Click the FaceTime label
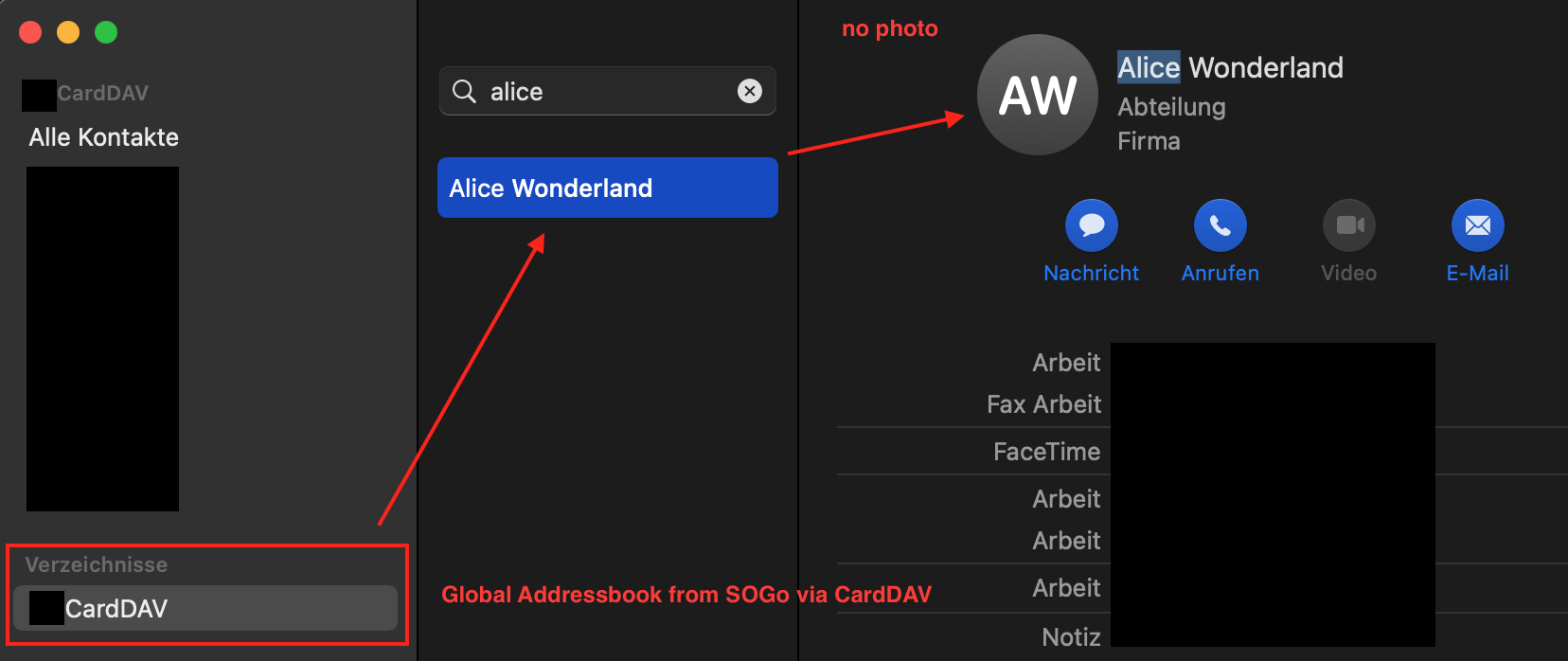 [x=1046, y=452]
